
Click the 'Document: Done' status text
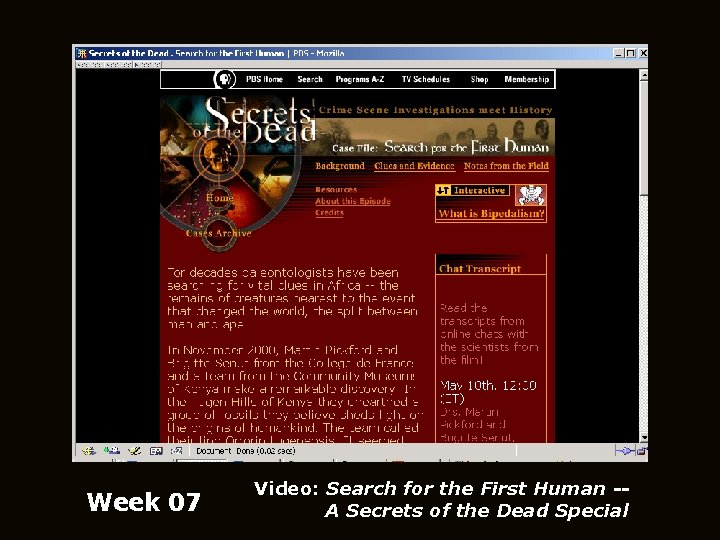pyautogui.click(x=246, y=451)
